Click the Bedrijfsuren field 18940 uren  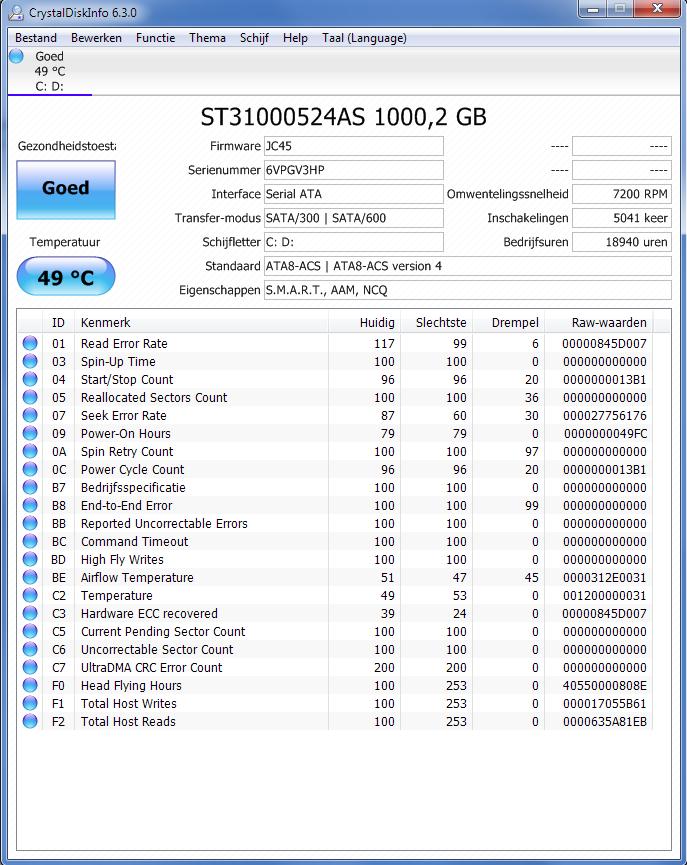[622, 242]
